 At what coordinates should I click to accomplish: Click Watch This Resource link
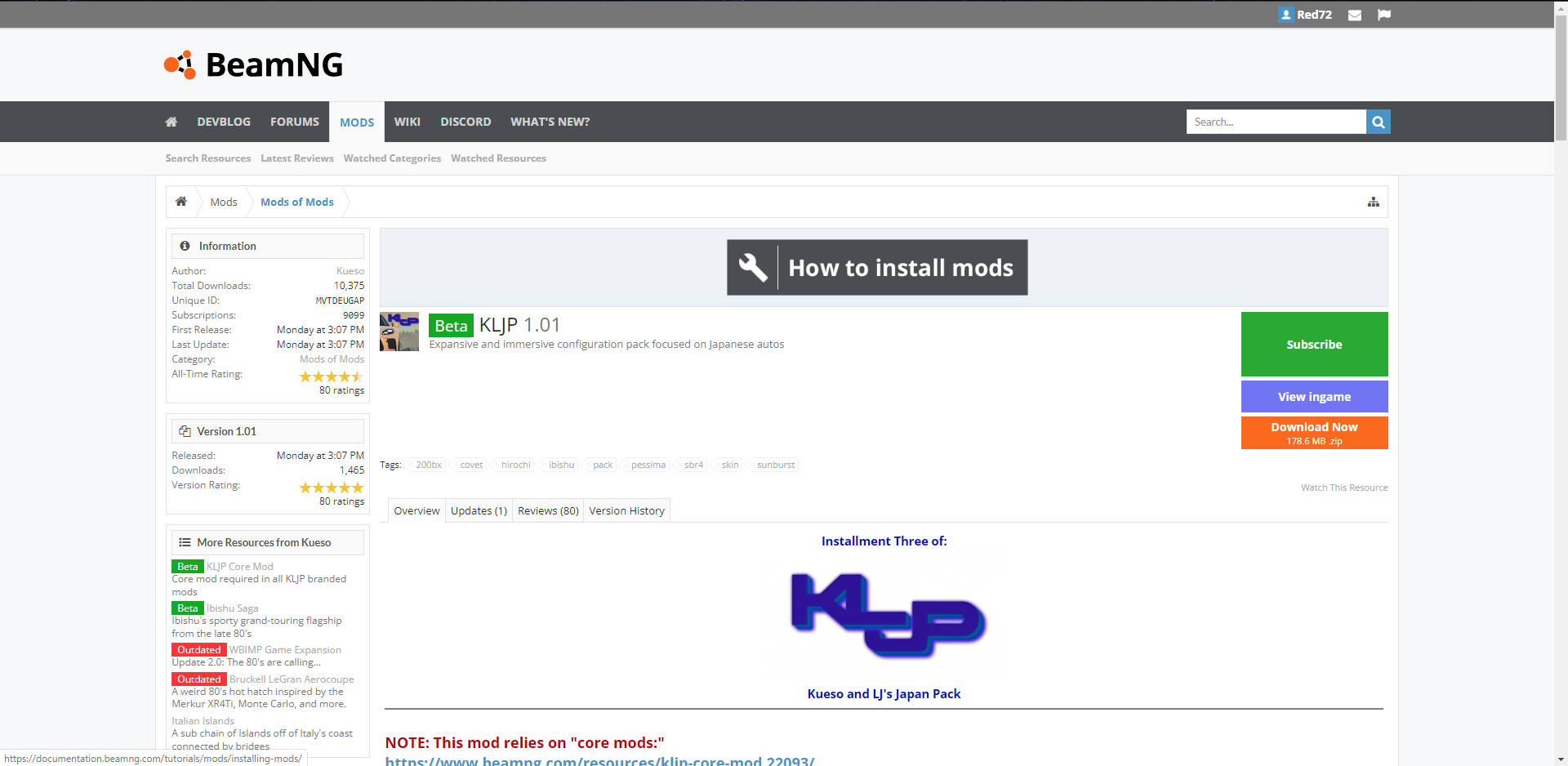click(x=1344, y=488)
